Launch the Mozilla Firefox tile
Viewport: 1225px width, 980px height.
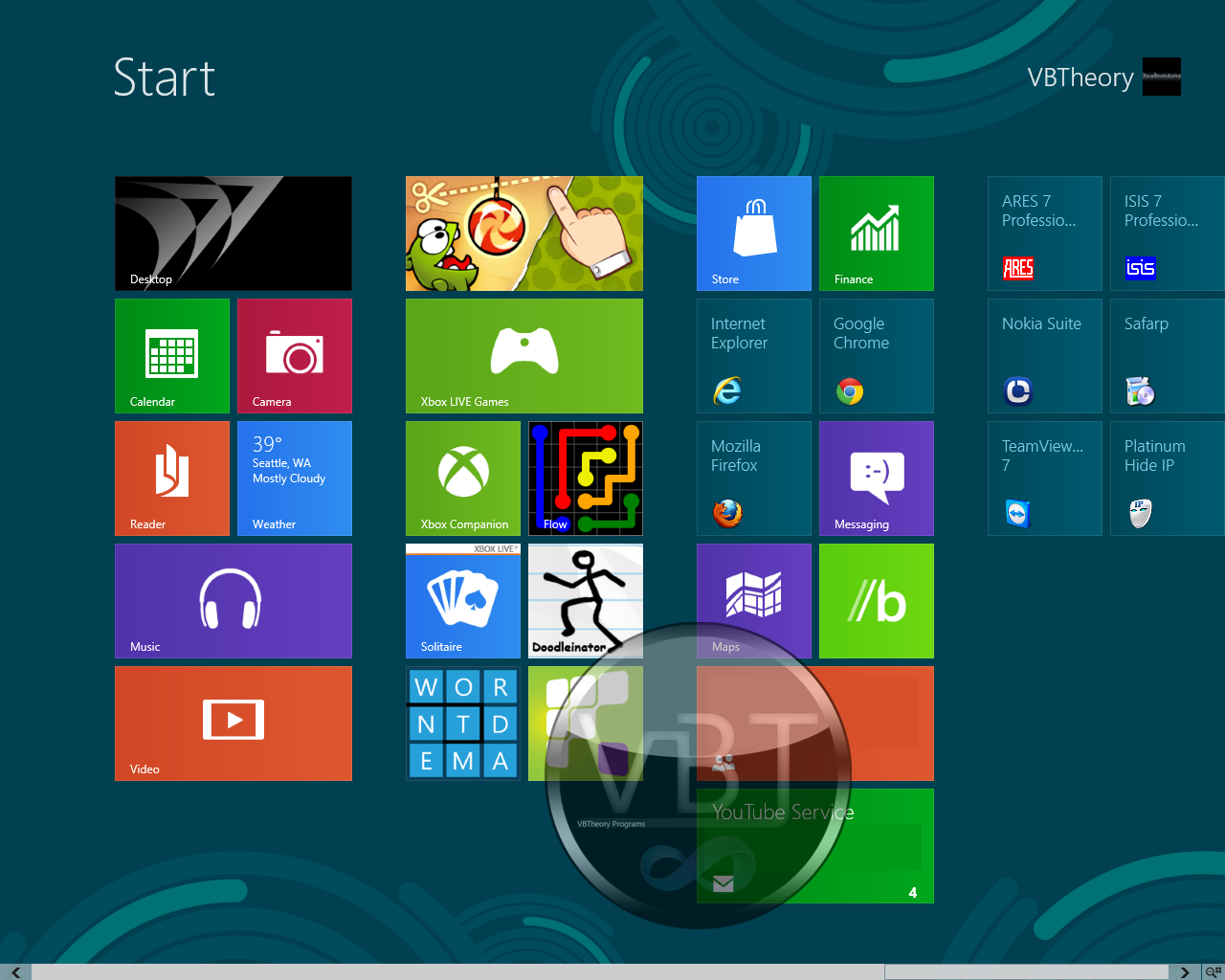coord(754,479)
